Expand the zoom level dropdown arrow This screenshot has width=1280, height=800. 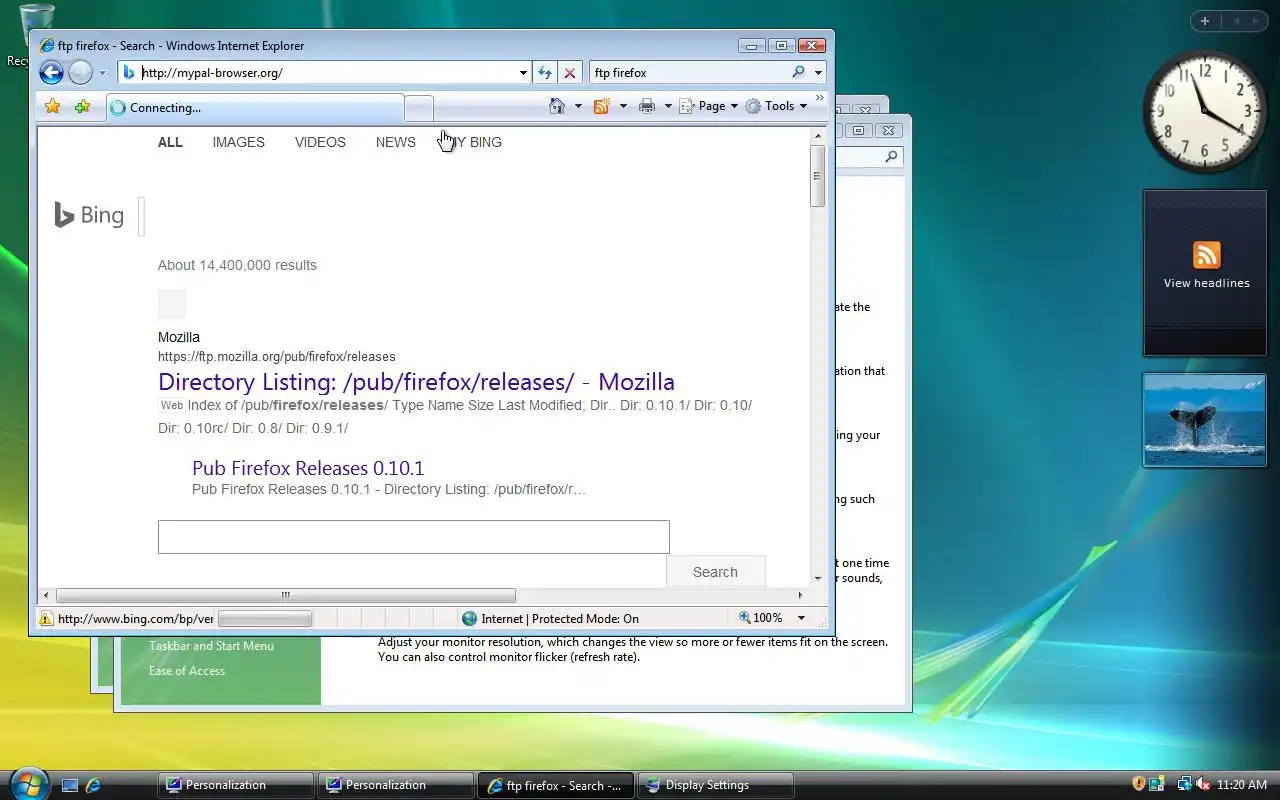(x=800, y=619)
